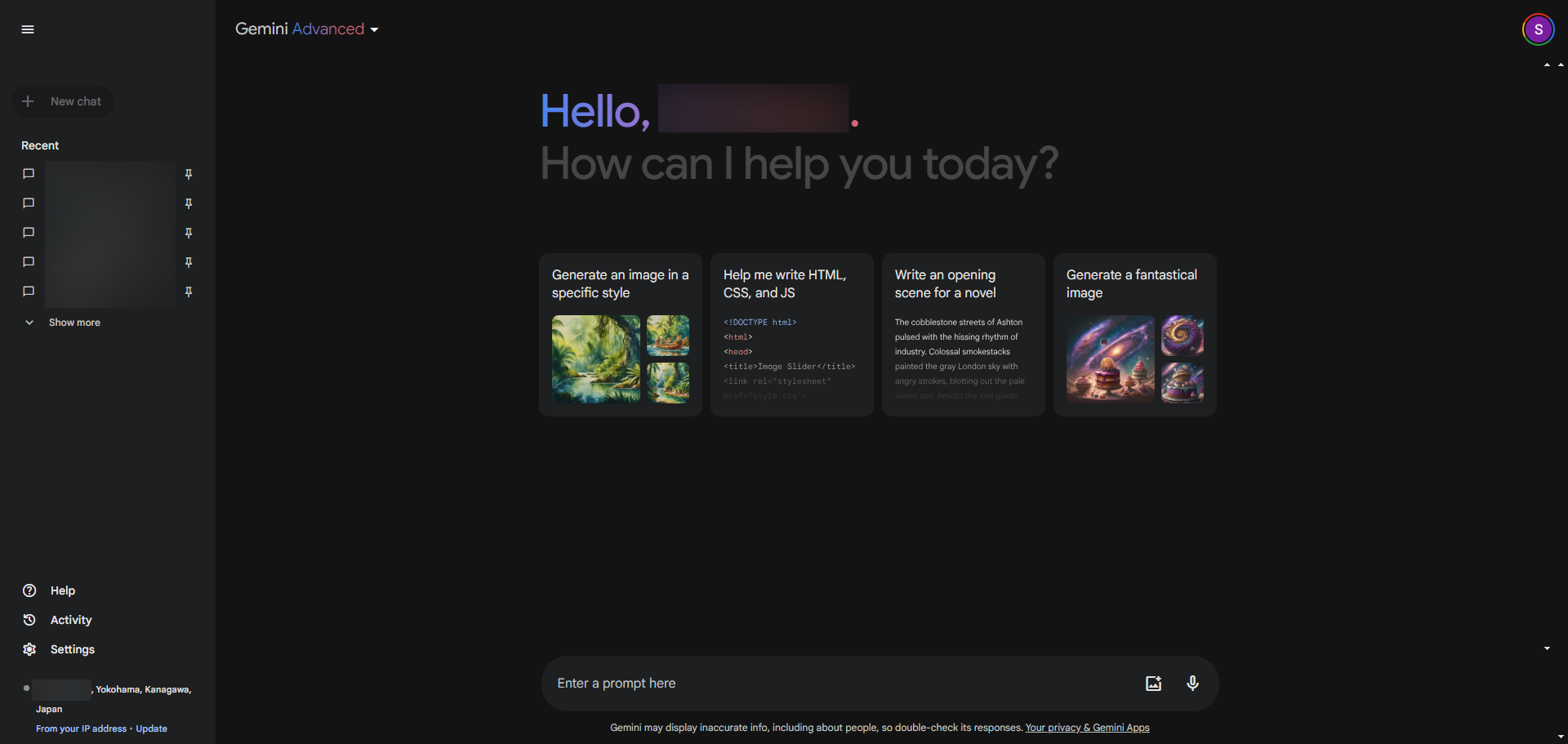Open the Gemini Advanced model dropdown
Viewport: 1568px width, 744px height.
pos(307,29)
